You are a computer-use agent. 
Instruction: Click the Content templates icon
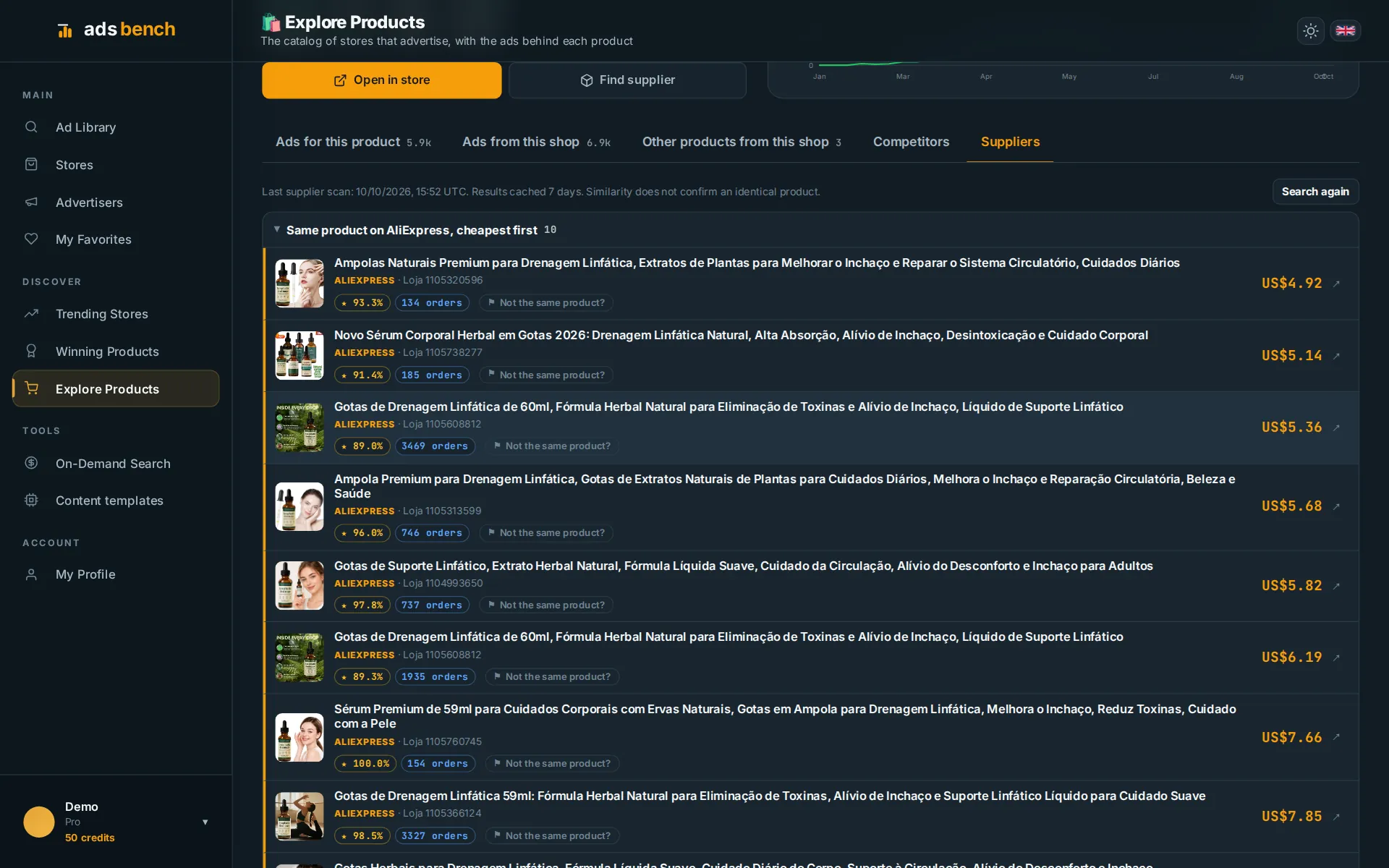[31, 500]
